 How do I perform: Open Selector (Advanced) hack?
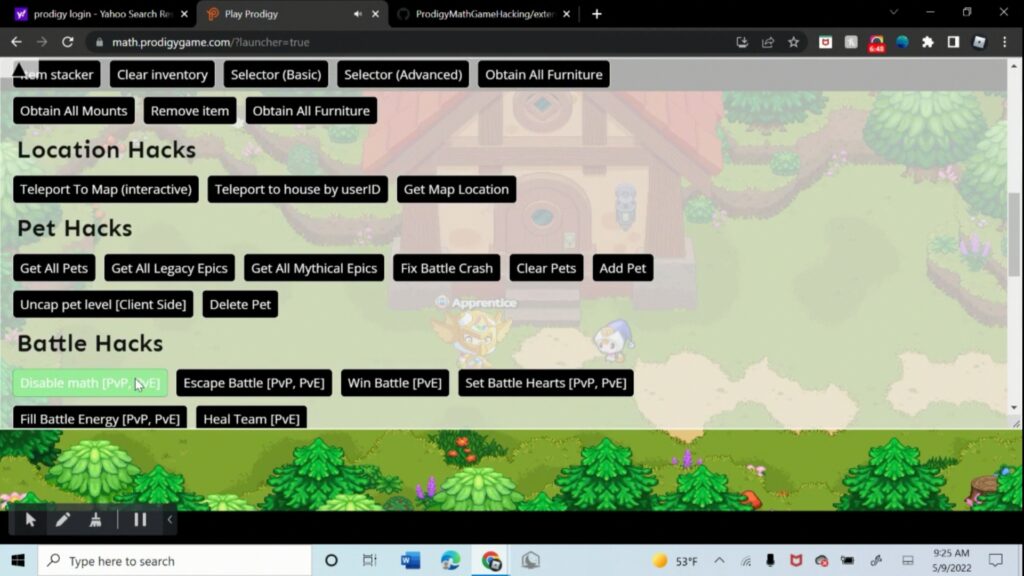click(x=403, y=74)
